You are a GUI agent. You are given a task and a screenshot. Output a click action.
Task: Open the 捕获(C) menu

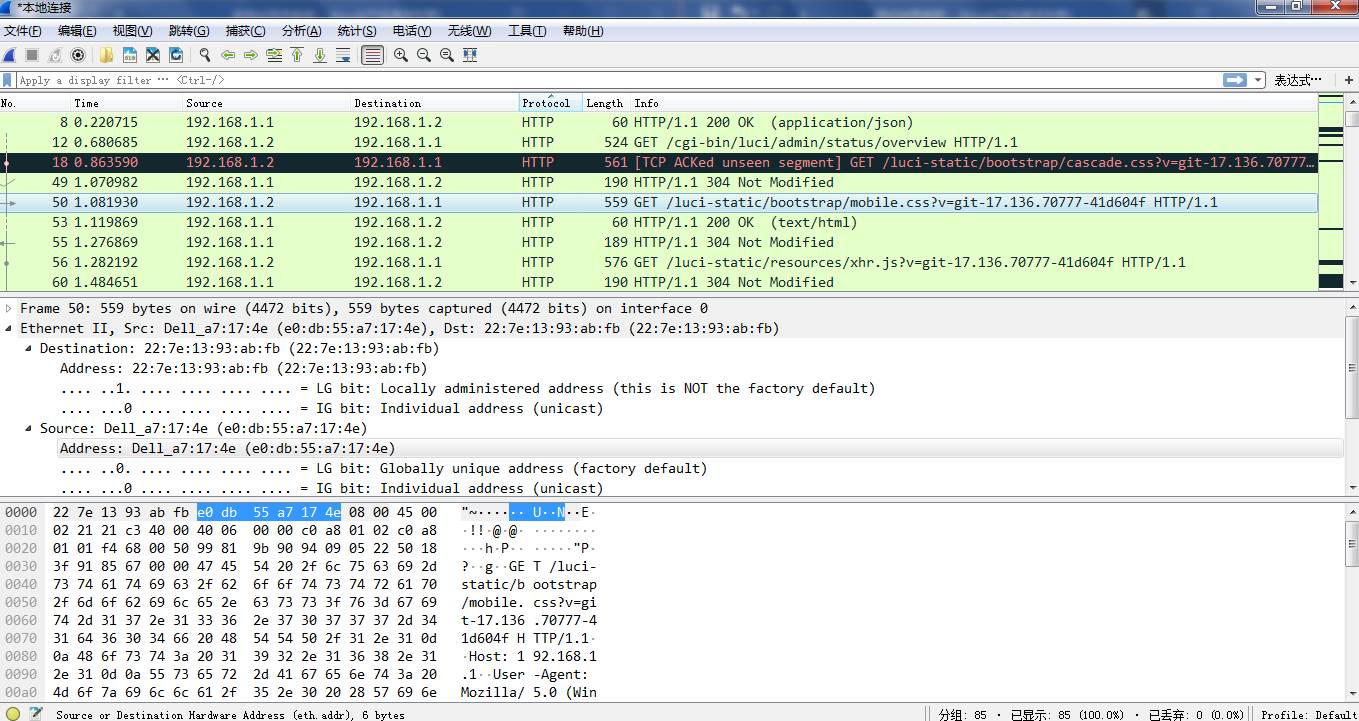click(x=246, y=31)
